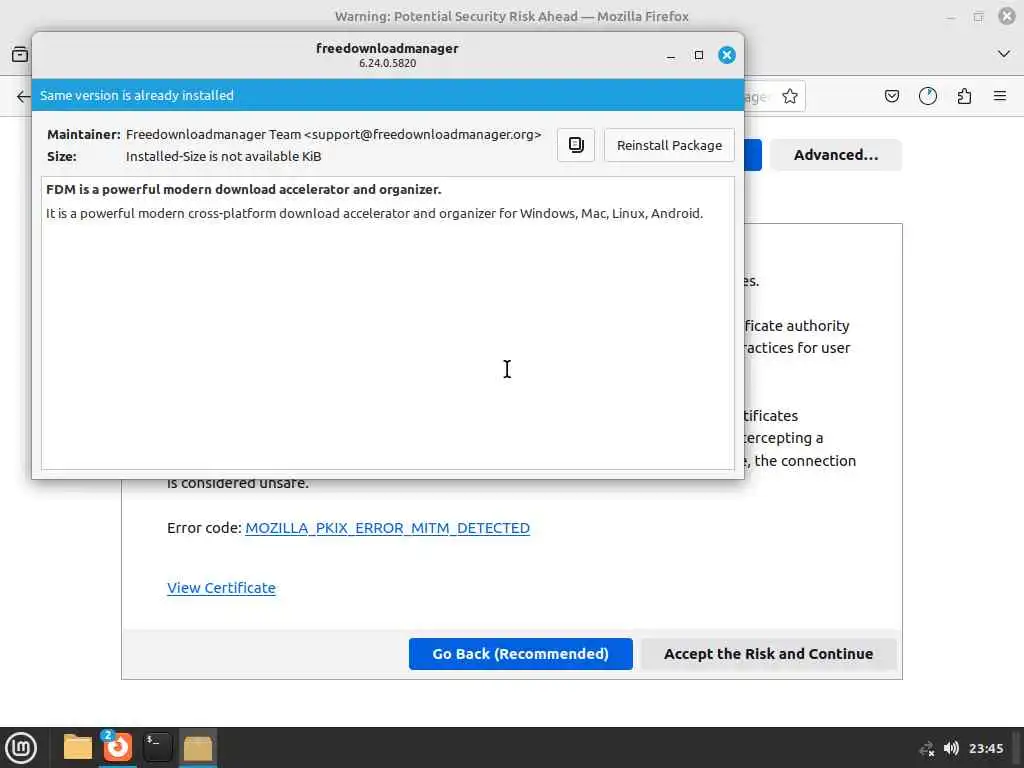Switch to Firefox in the taskbar

pyautogui.click(x=118, y=748)
